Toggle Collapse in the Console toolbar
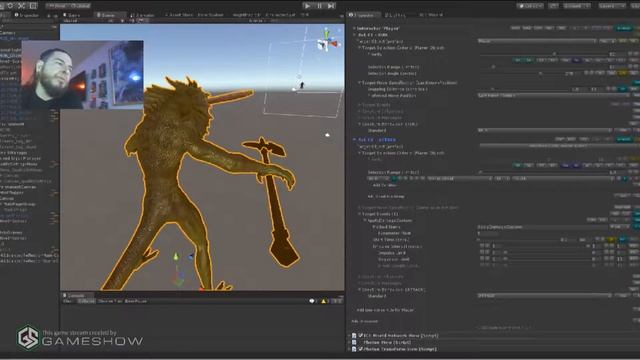 [x=86, y=301]
